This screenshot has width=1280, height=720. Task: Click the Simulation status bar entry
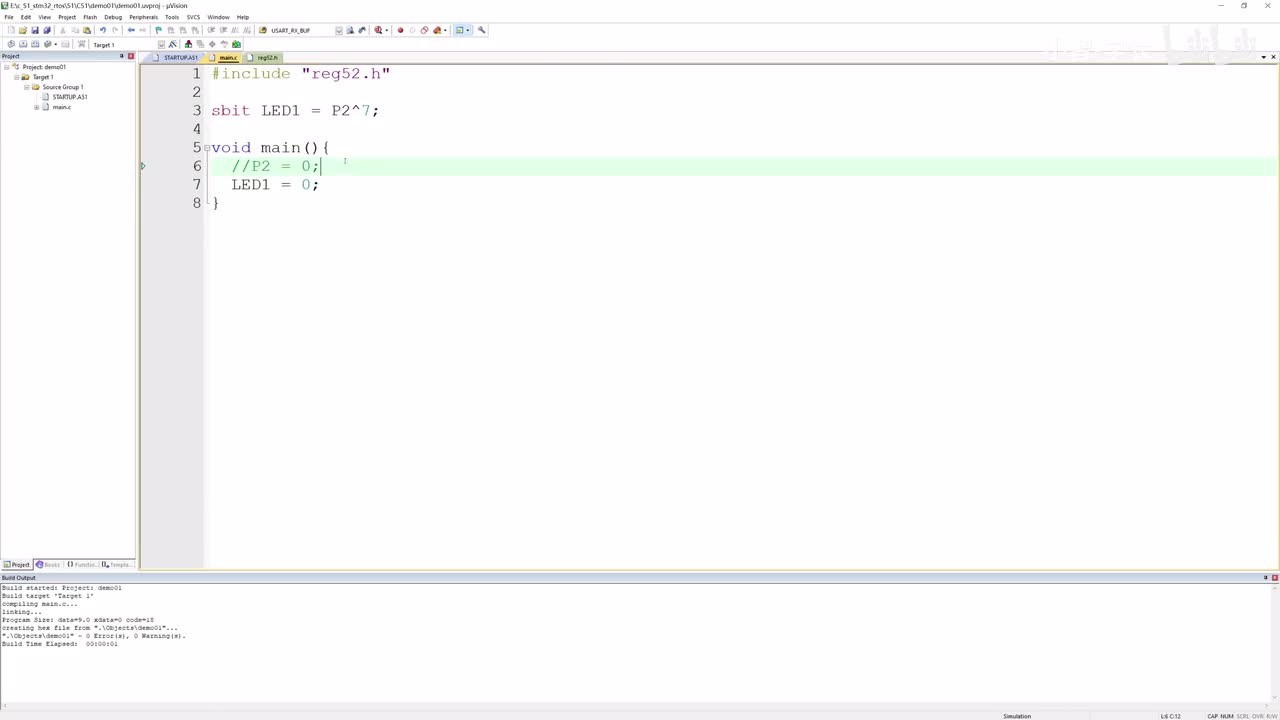coord(1017,716)
